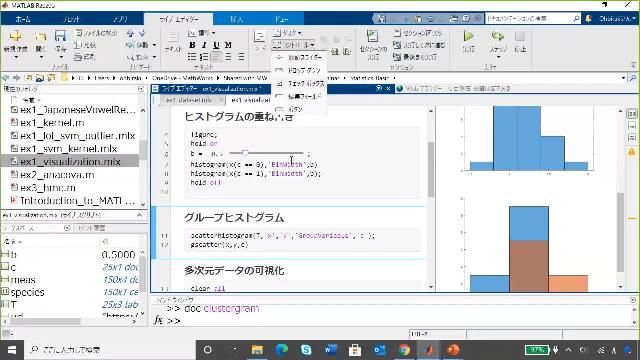Click the output inline view icon
The image size is (640, 360).
631,125
